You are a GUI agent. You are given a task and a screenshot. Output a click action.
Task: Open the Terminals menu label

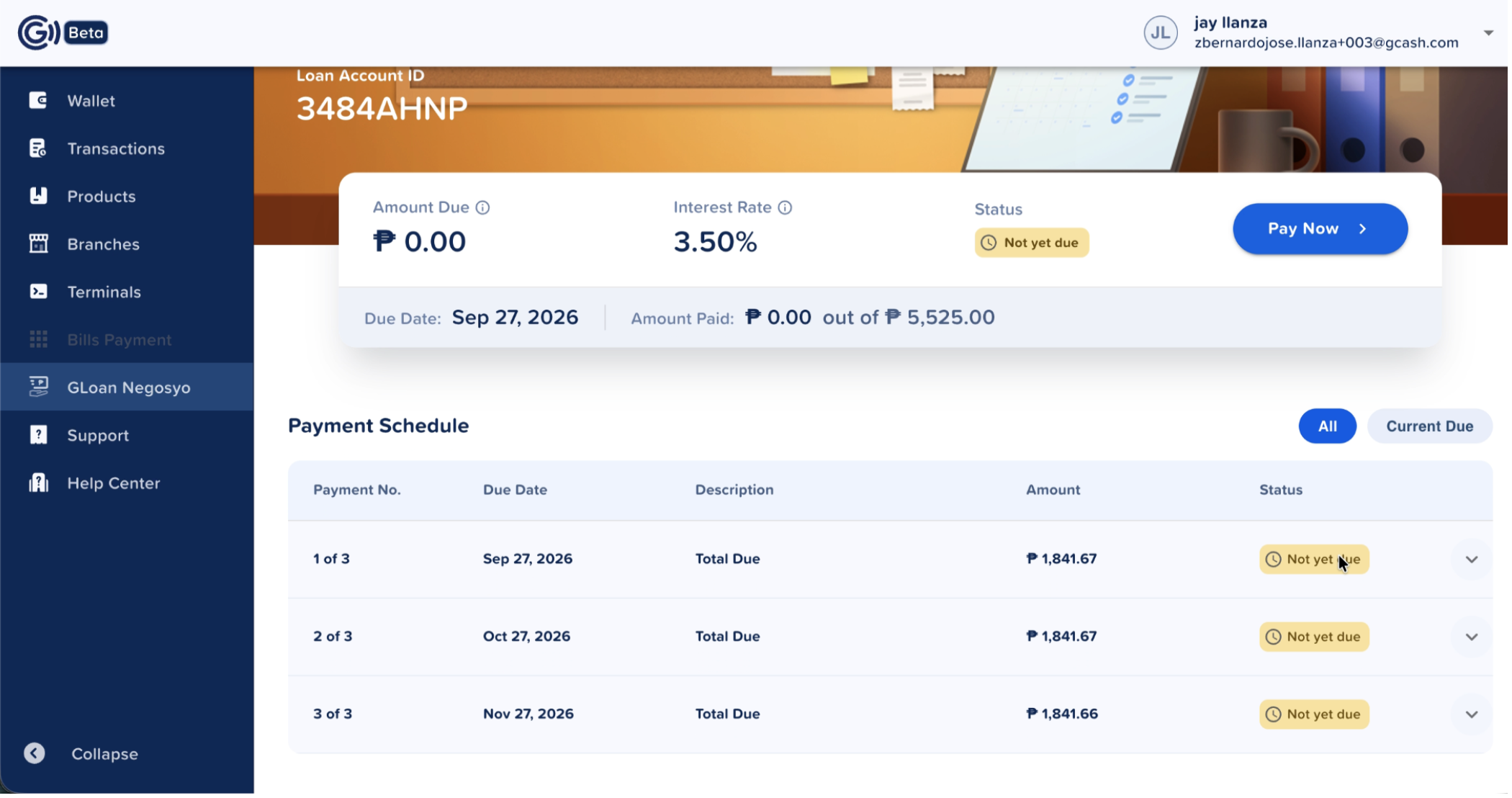click(104, 292)
